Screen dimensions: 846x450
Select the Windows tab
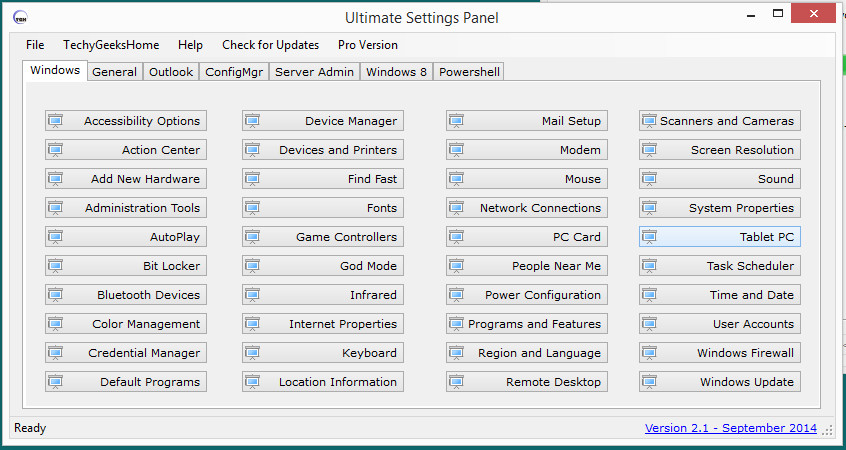point(55,70)
